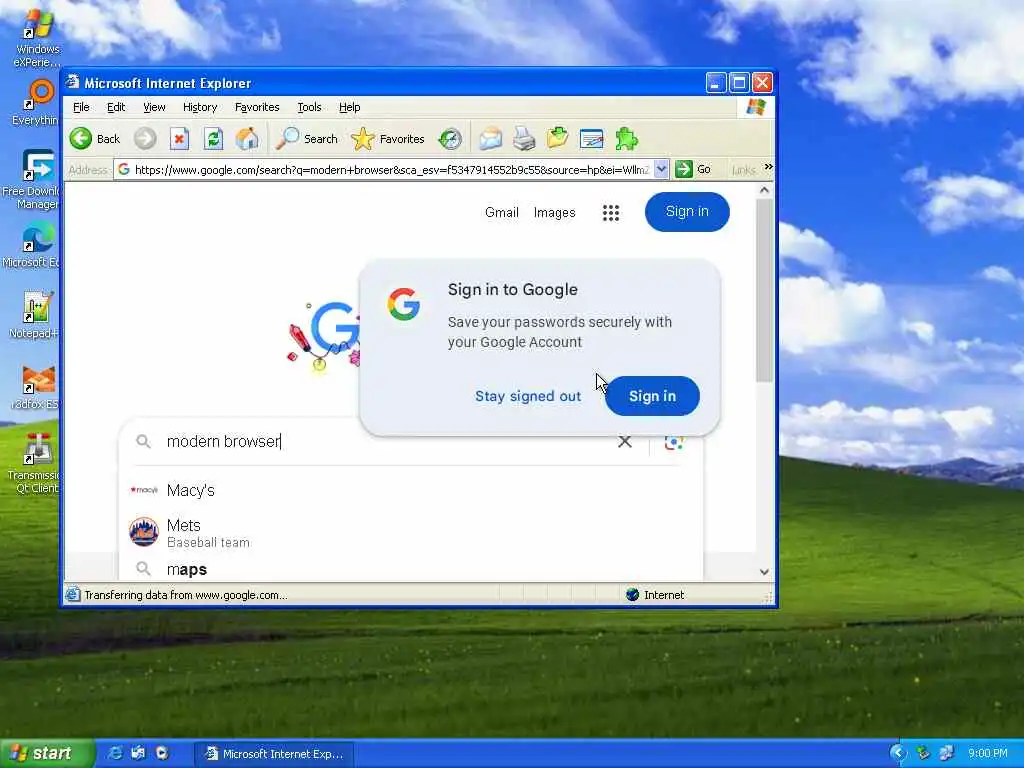Click the page scrollbar up arrow
This screenshot has width=1024, height=768.
point(765,190)
